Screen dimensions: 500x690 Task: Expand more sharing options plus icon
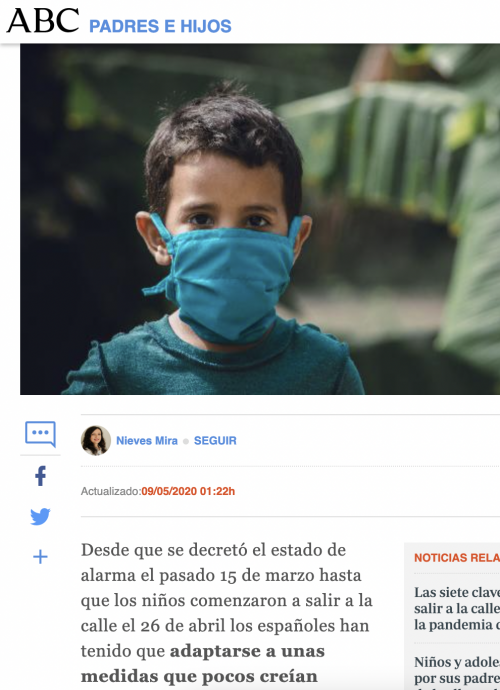click(x=40, y=557)
